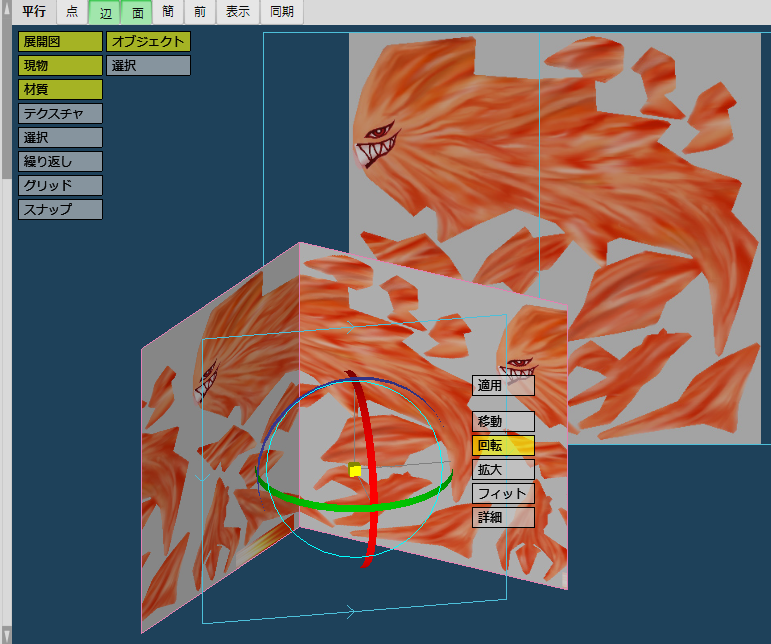
Task: Switch view with the 前 button
Action: 200,11
